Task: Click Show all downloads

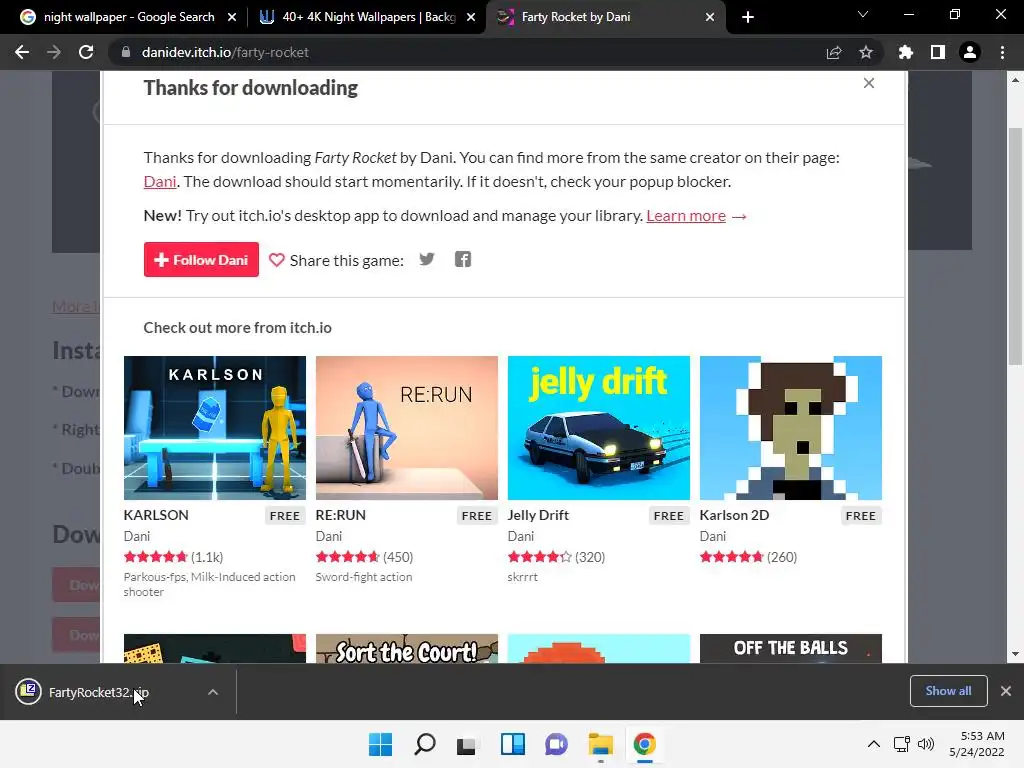Action: 948,691
